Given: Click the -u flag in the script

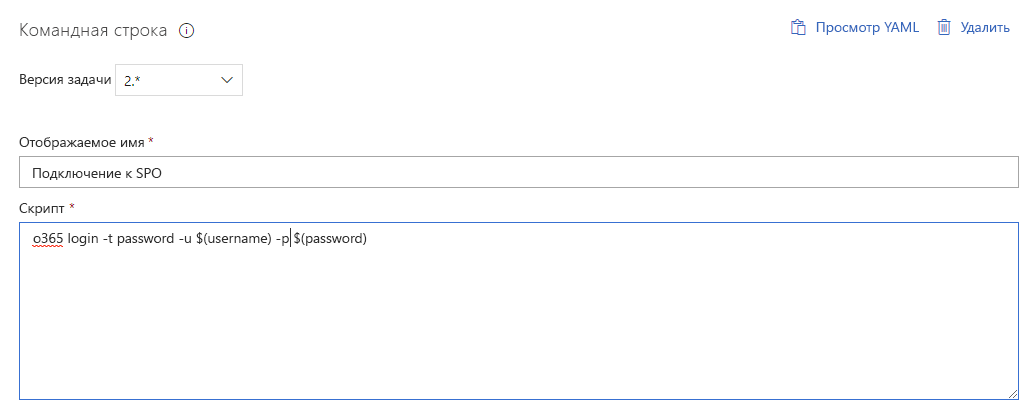Looking at the screenshot, I should click(185, 238).
